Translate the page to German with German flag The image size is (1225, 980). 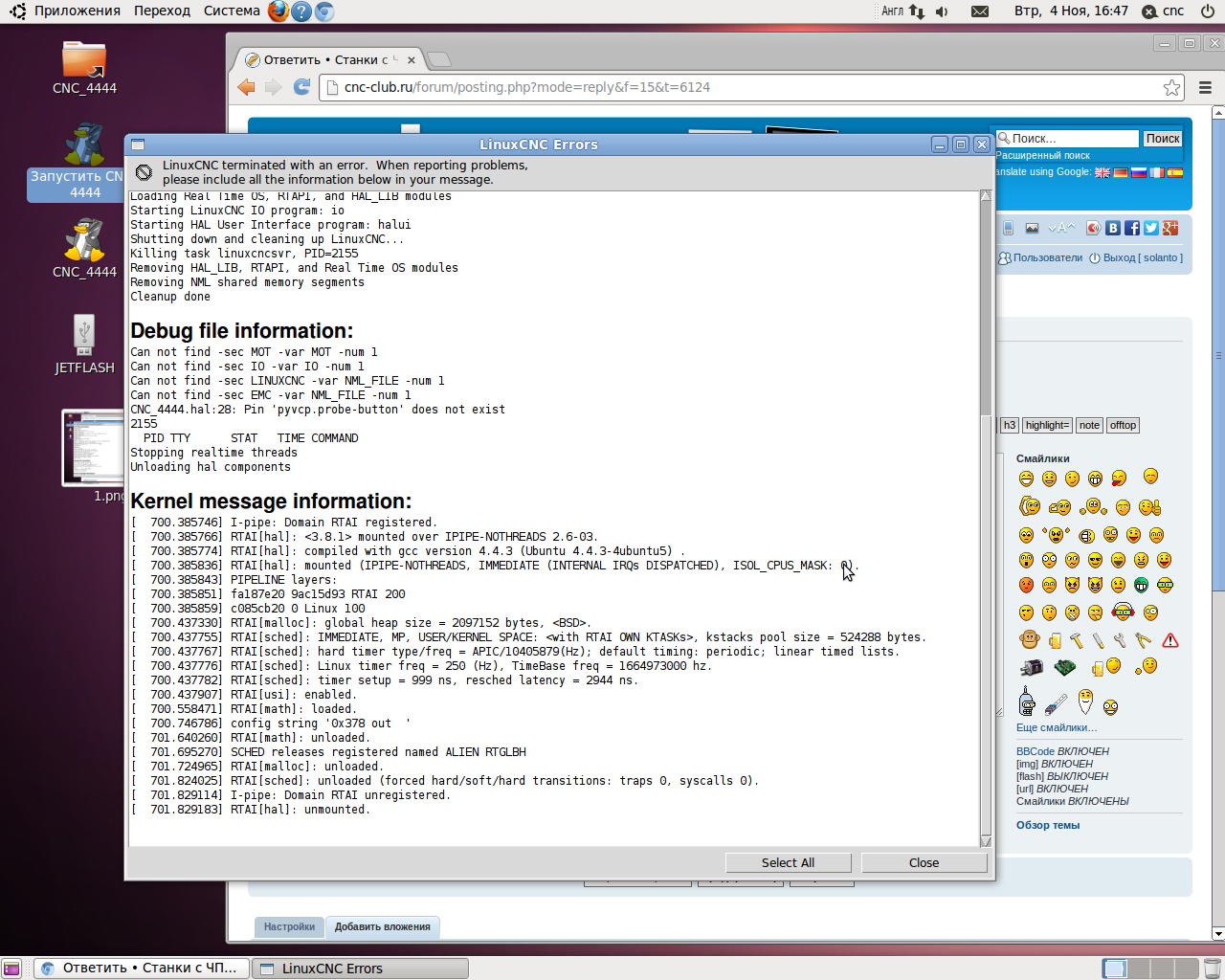1121,172
